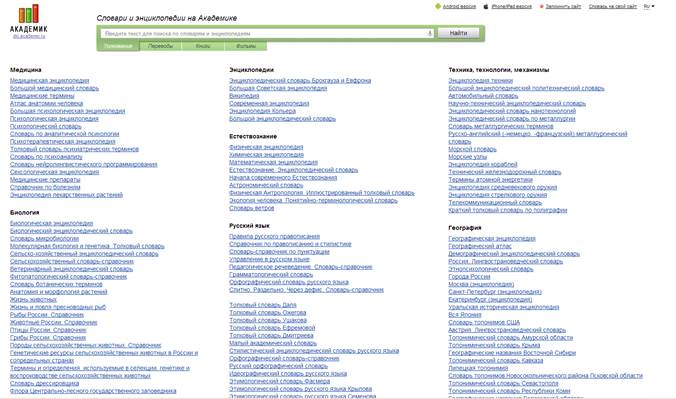
Task: Open the dic.academic.ru link under logo
Action: [x=28, y=36]
